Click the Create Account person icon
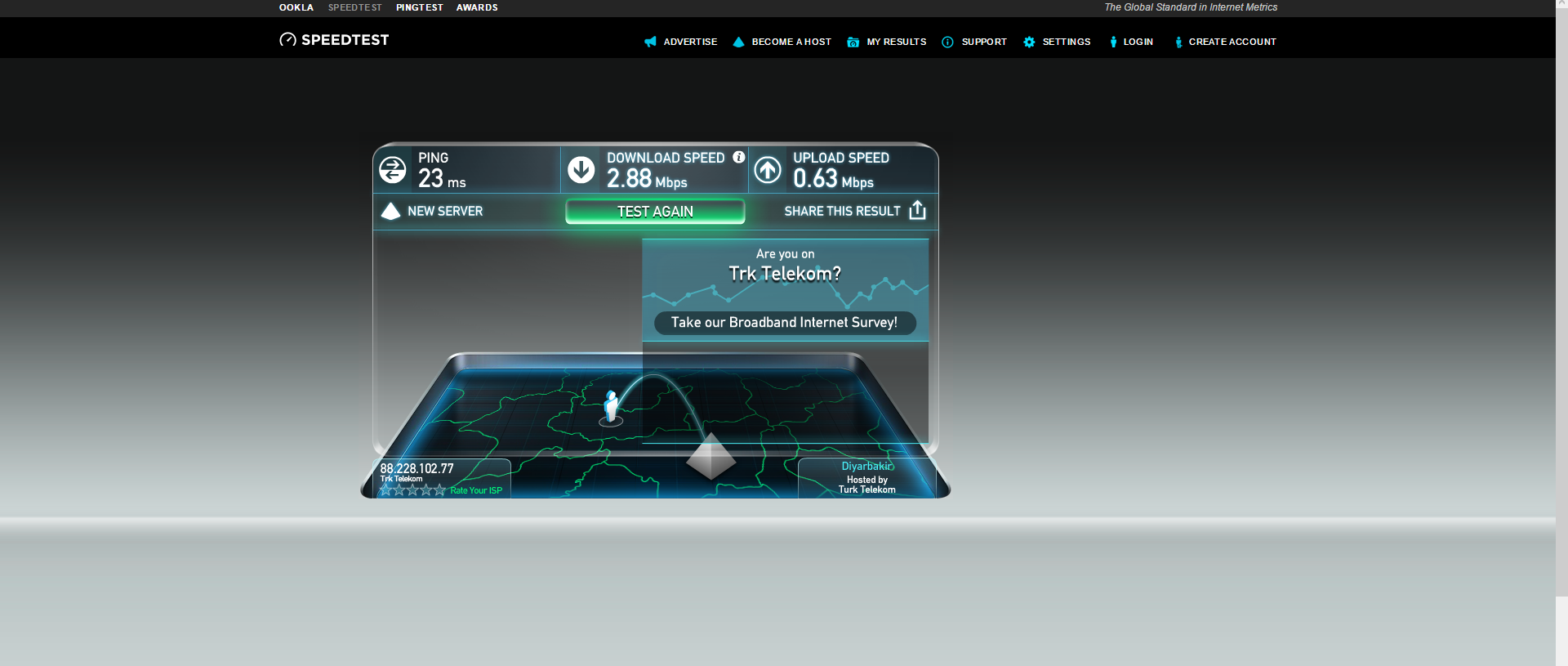This screenshot has height=666, width=1568. pos(1178,42)
